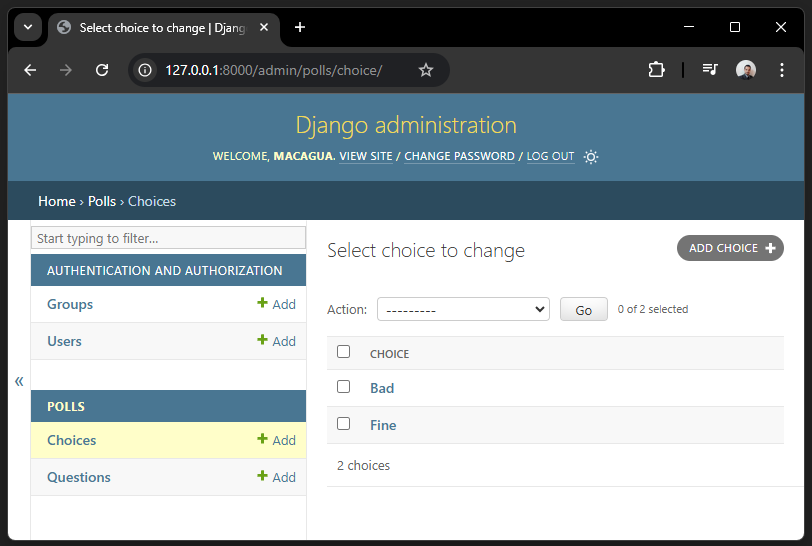Click the CHANGE PASSWORD link
The image size is (812, 546).
[x=459, y=156]
